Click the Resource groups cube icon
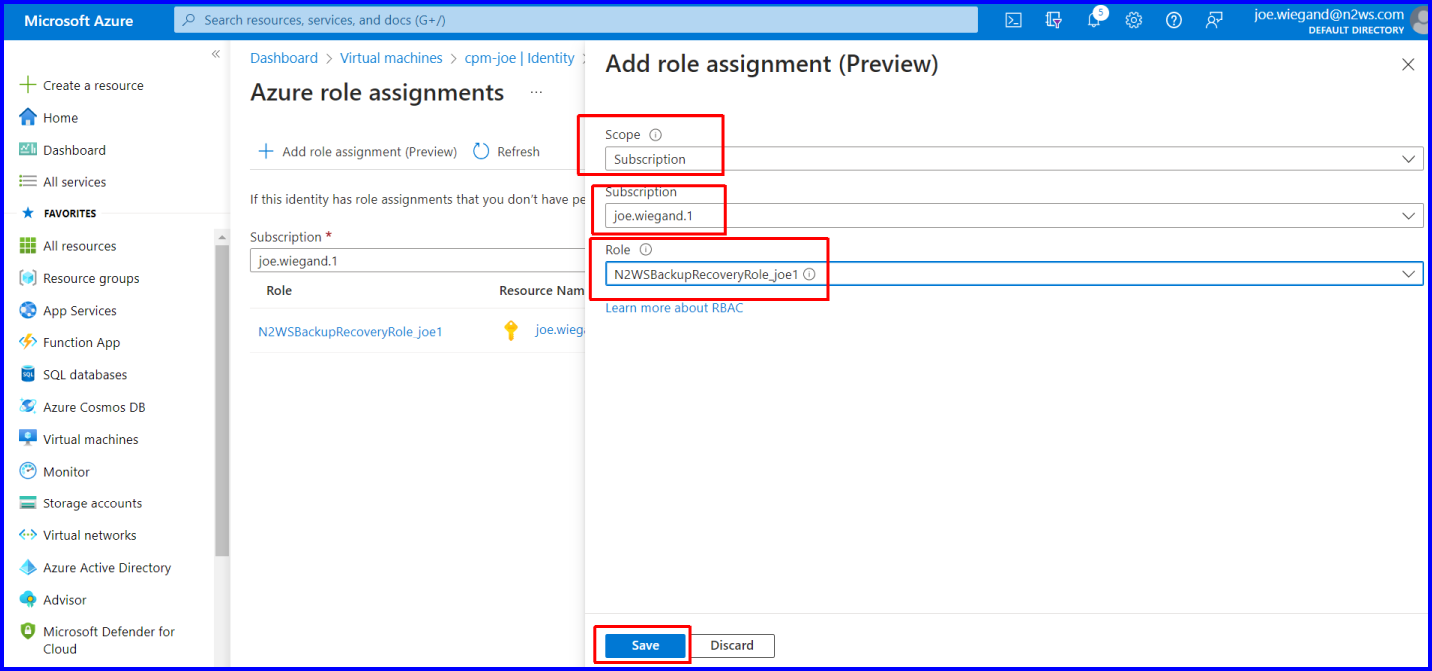This screenshot has width=1432, height=671. tap(28, 278)
